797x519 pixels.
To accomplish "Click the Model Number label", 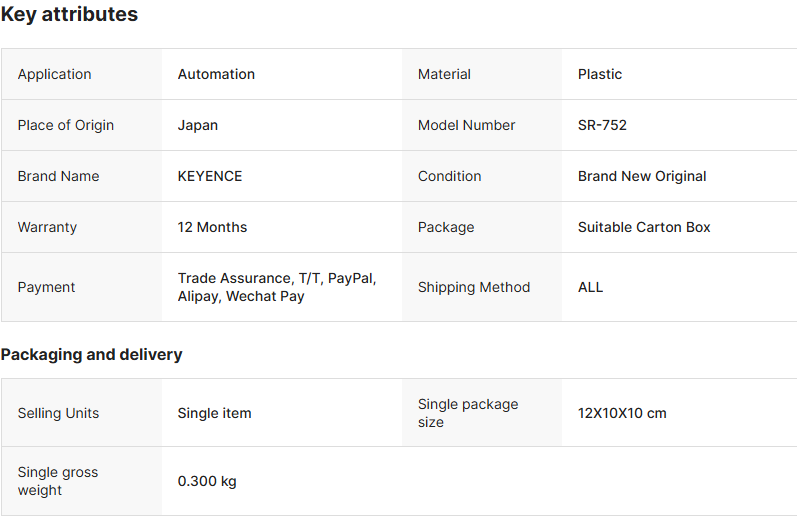I will click(467, 125).
